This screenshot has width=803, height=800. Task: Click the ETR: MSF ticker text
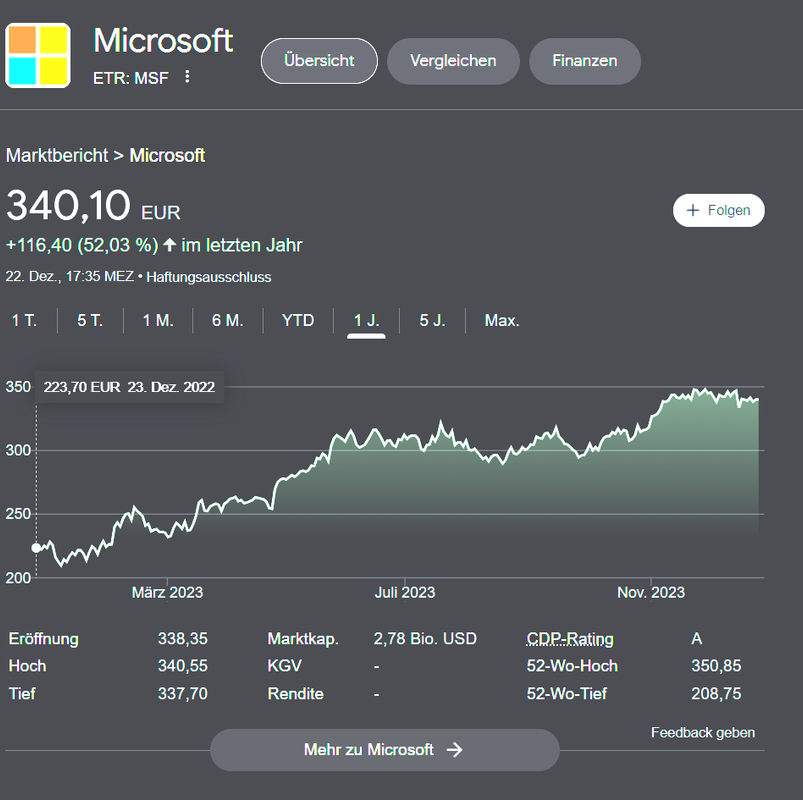coord(131,78)
